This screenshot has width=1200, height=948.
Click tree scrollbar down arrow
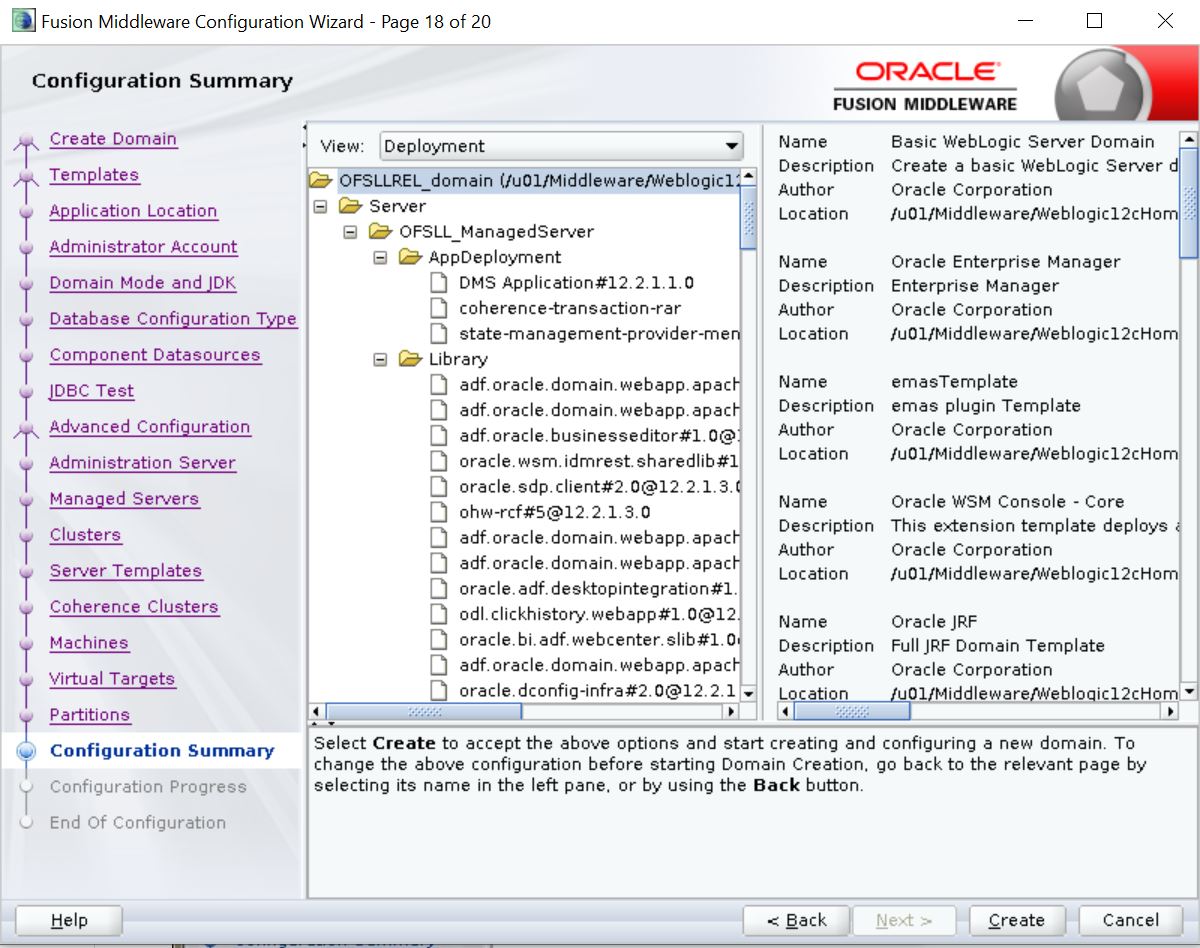tap(748, 693)
